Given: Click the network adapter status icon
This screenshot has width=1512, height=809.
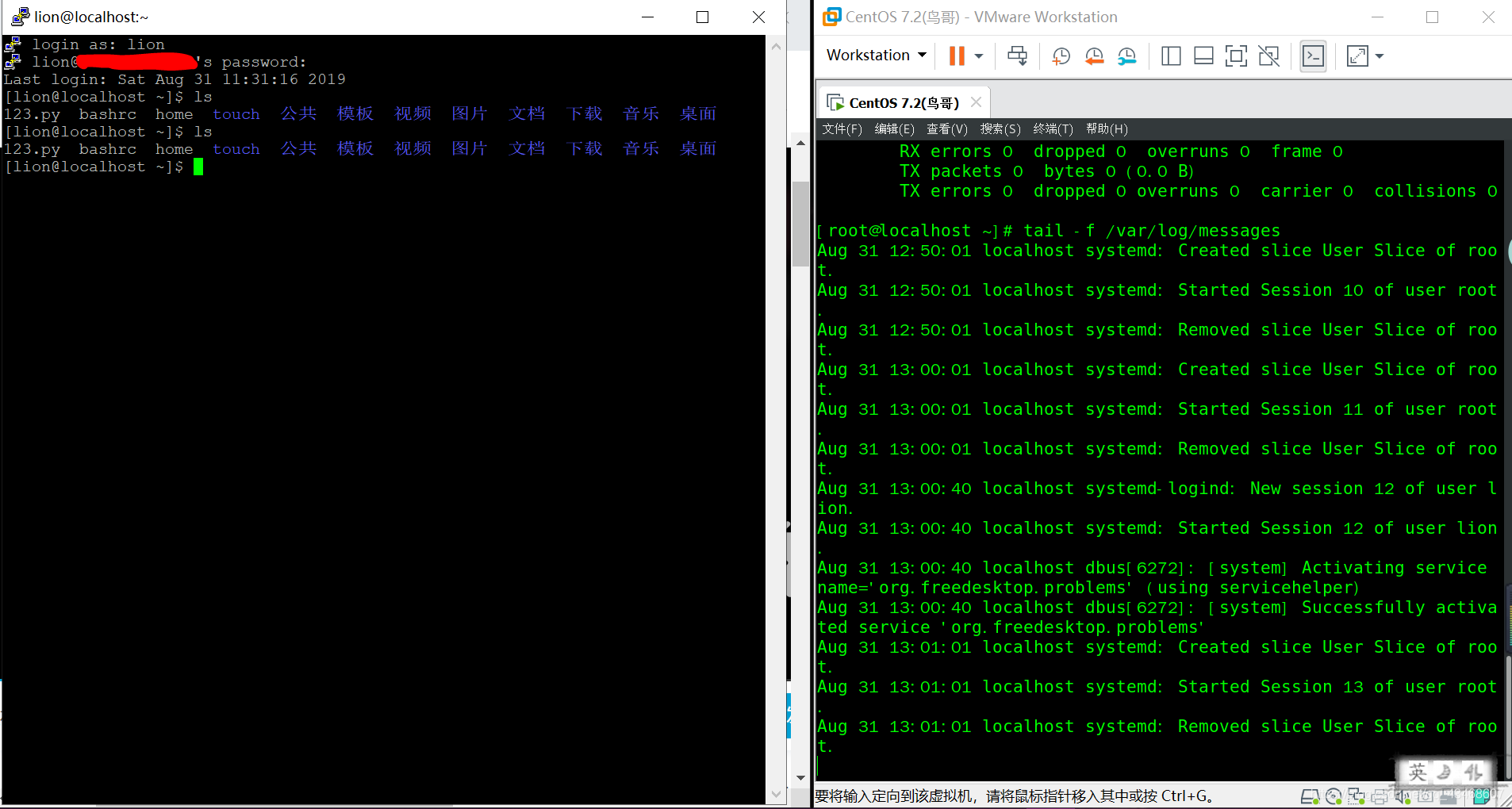Looking at the screenshot, I should tap(1357, 796).
